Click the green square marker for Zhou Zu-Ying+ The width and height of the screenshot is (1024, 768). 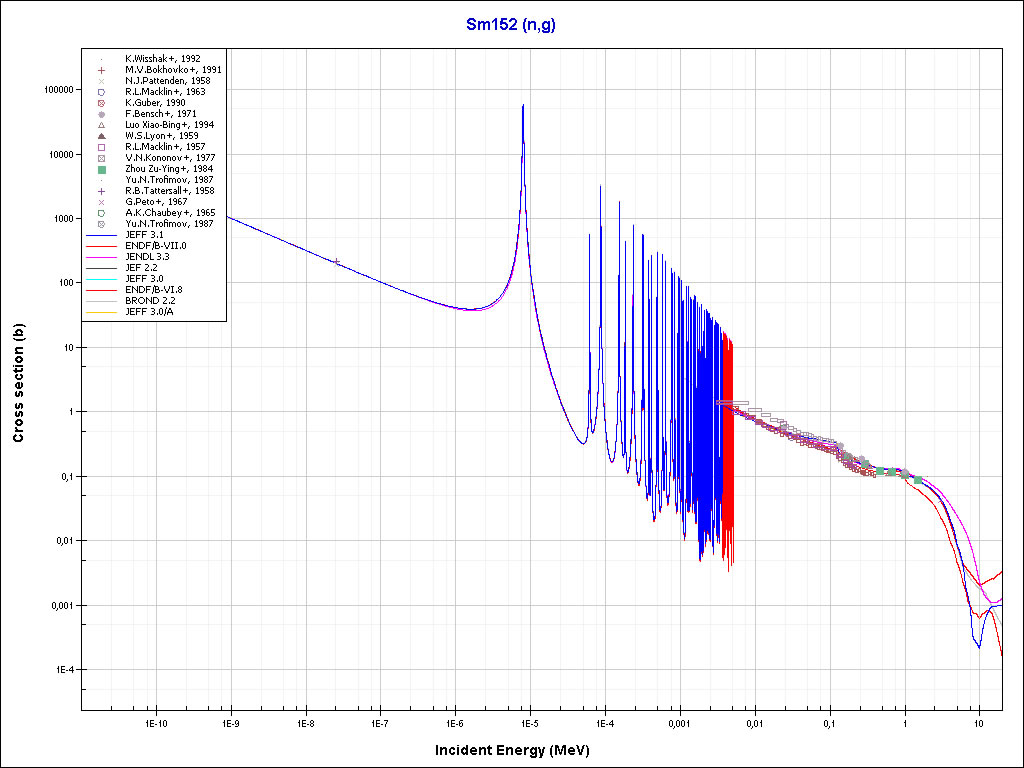click(x=102, y=169)
